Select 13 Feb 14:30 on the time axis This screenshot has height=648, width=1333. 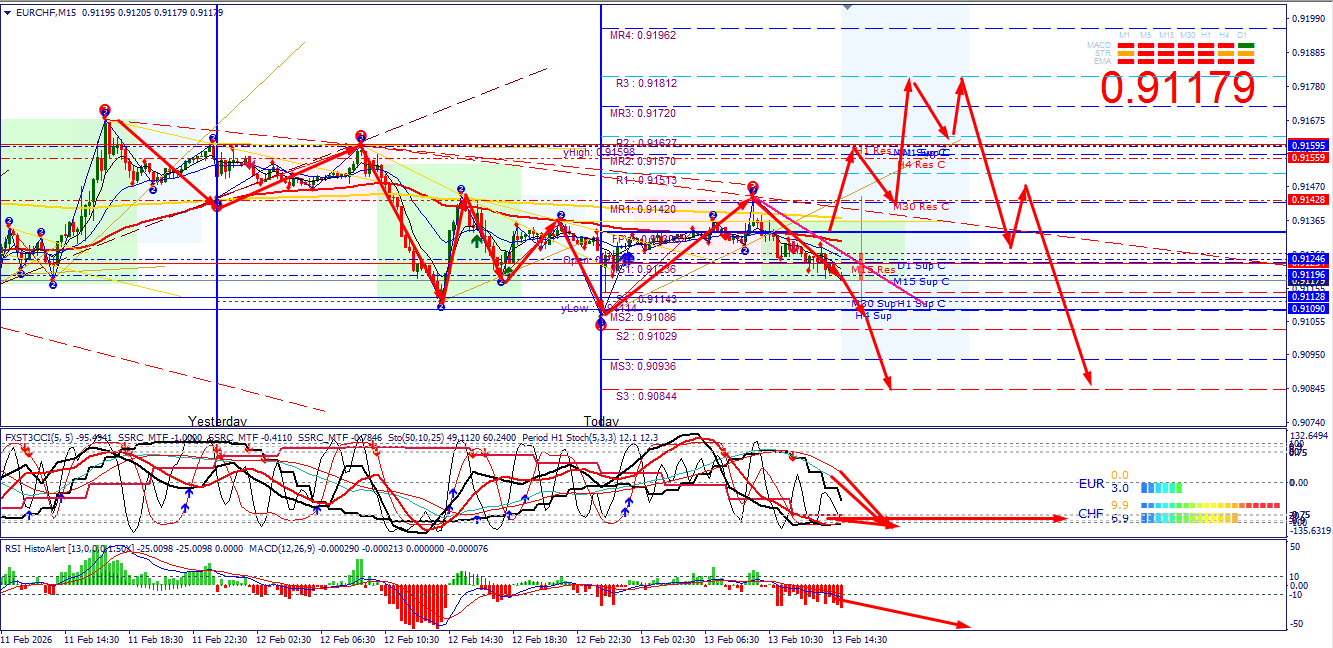tap(861, 639)
